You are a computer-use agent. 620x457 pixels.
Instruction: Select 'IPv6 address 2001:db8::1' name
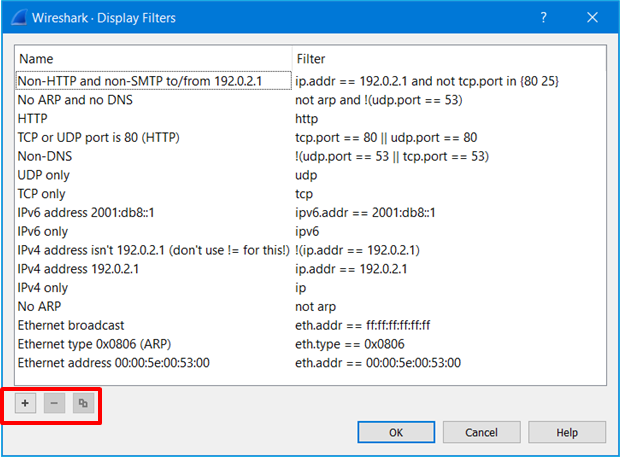tap(86, 213)
